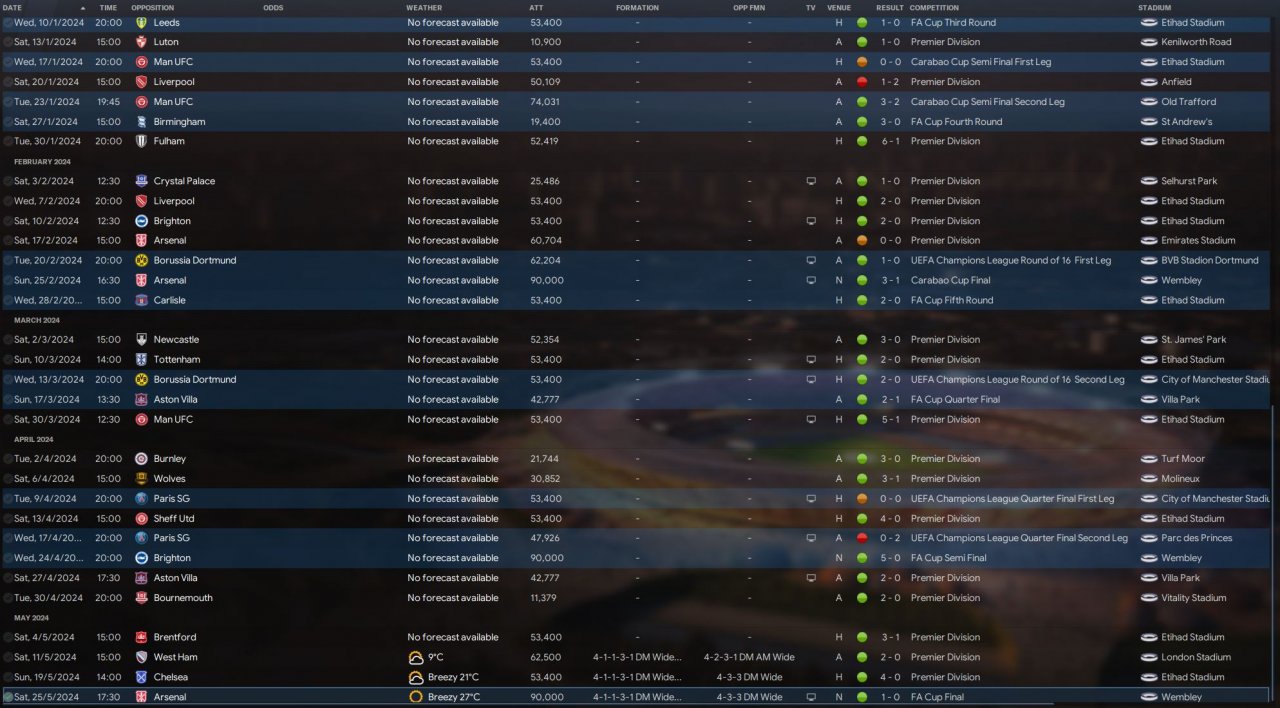Image resolution: width=1280 pixels, height=708 pixels.
Task: Sort by the TIME column header
Action: (108, 8)
